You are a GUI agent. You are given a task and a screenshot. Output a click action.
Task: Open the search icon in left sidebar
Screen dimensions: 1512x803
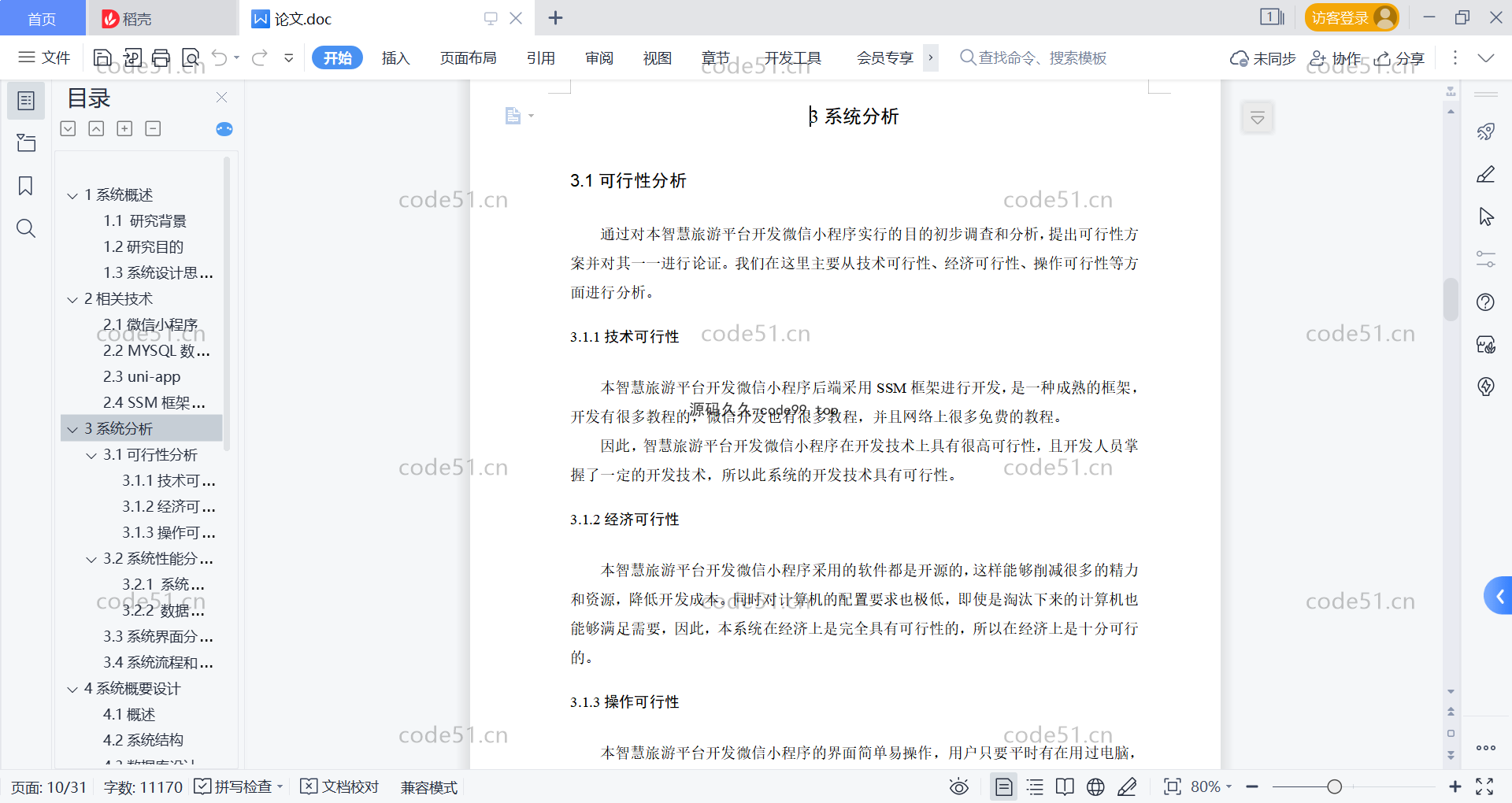pyautogui.click(x=26, y=228)
